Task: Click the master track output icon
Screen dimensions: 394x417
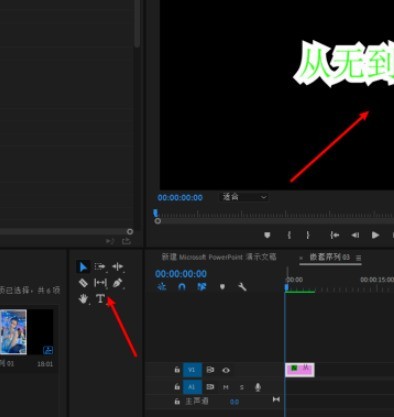Action: (276, 399)
